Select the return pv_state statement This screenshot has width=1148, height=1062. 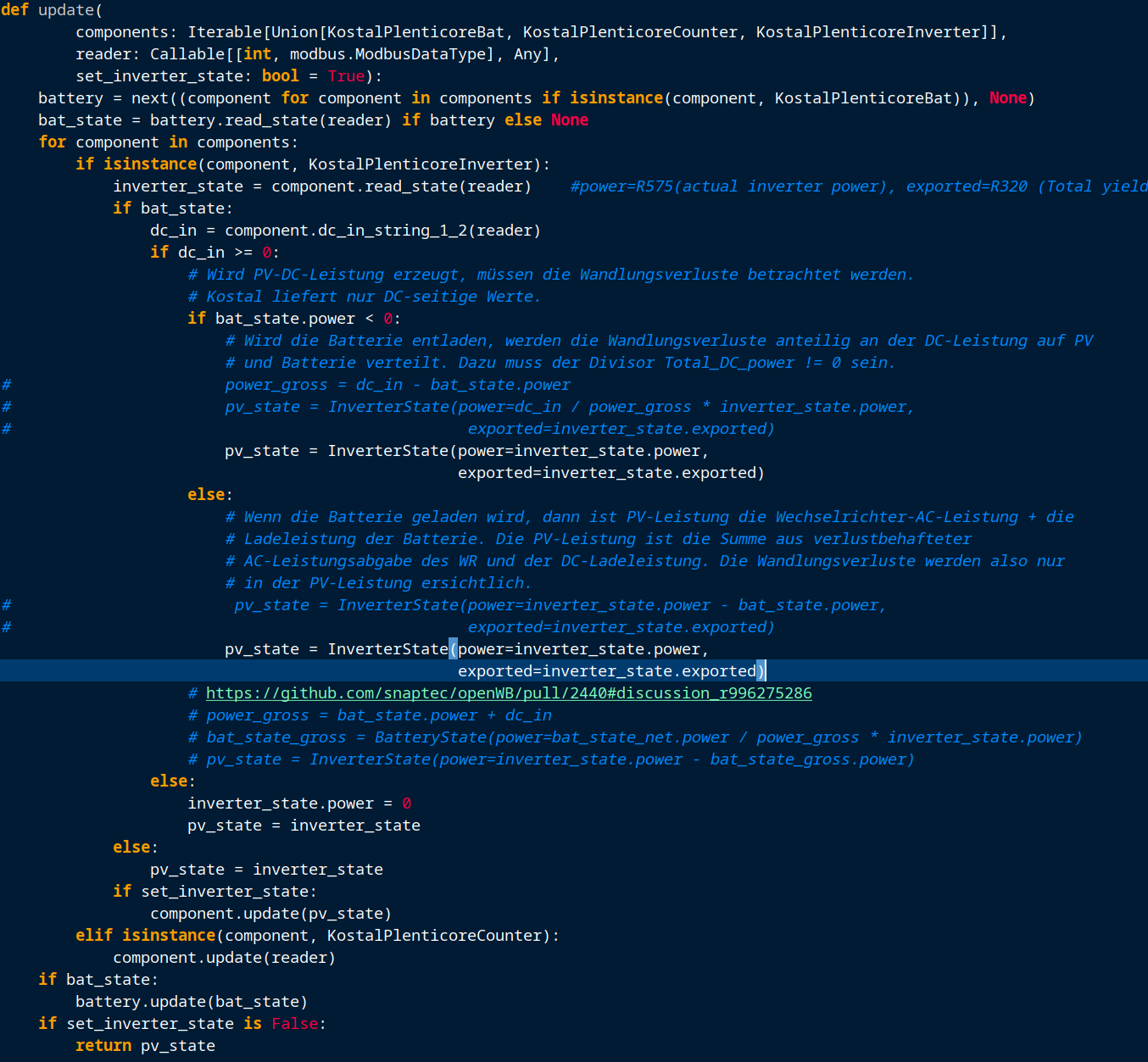click(146, 1045)
